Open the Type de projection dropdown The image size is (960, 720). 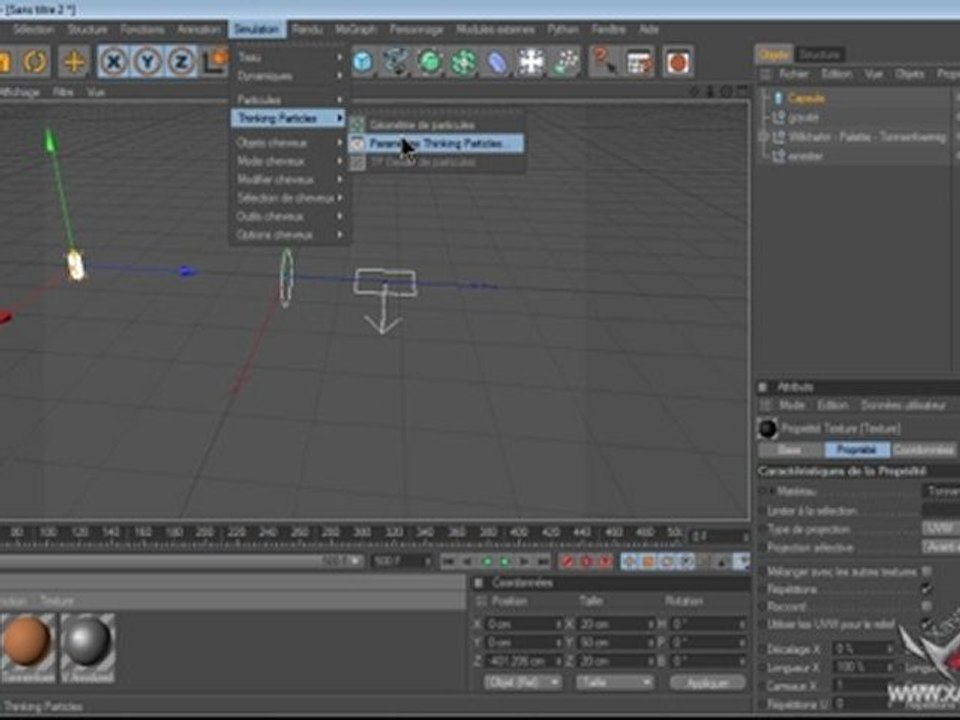click(940, 528)
